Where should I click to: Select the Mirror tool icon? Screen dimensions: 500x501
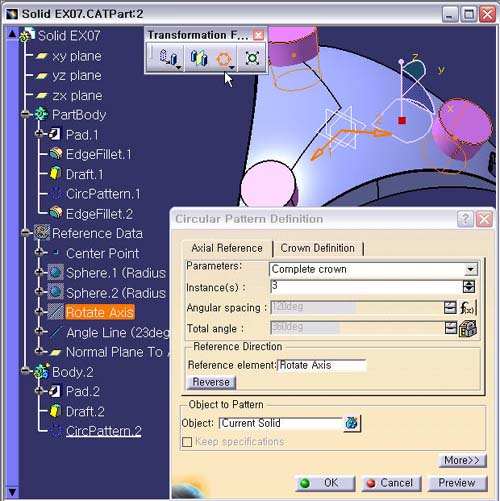(x=199, y=58)
